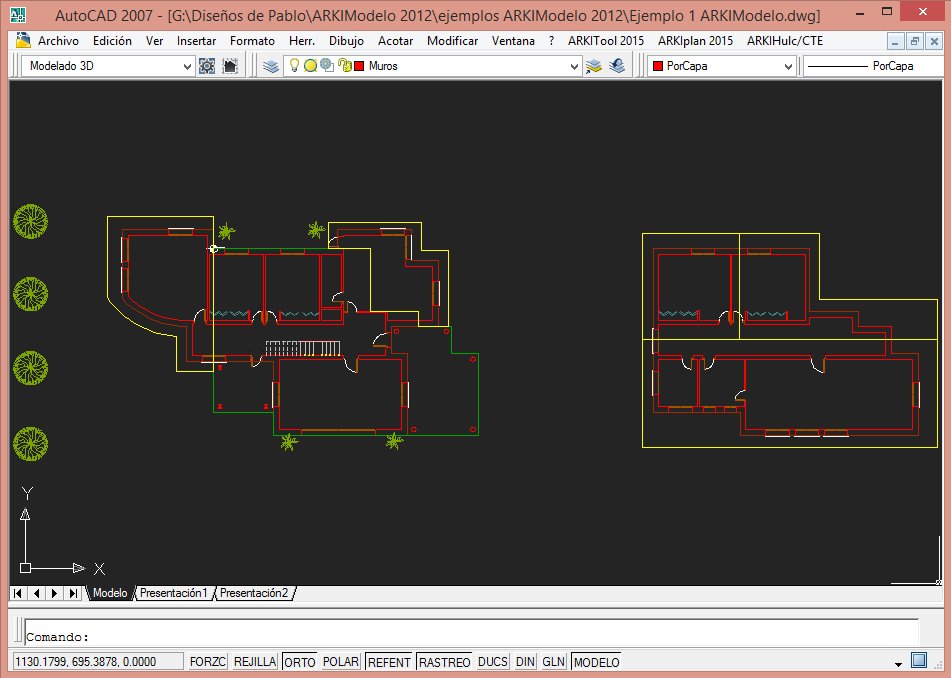
Task: Open the Muros layer dropdown list
Action: [x=573, y=65]
